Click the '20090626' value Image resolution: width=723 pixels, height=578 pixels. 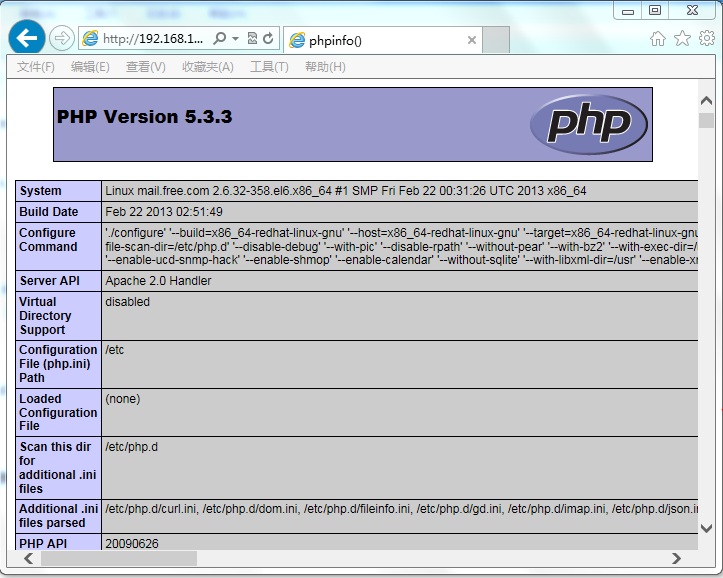[132, 543]
